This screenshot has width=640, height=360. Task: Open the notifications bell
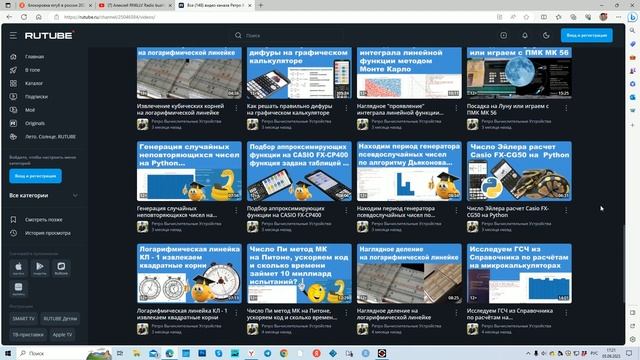[x=525, y=36]
